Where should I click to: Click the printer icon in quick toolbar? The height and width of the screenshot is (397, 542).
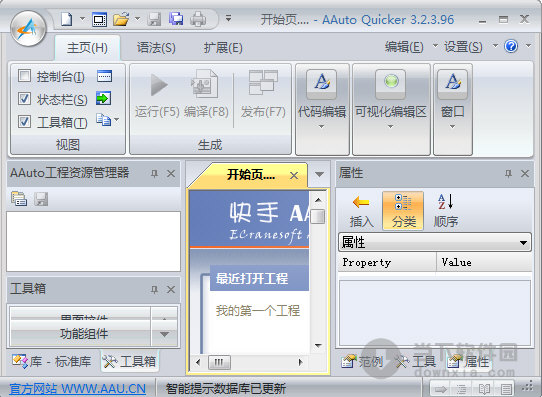(198, 19)
